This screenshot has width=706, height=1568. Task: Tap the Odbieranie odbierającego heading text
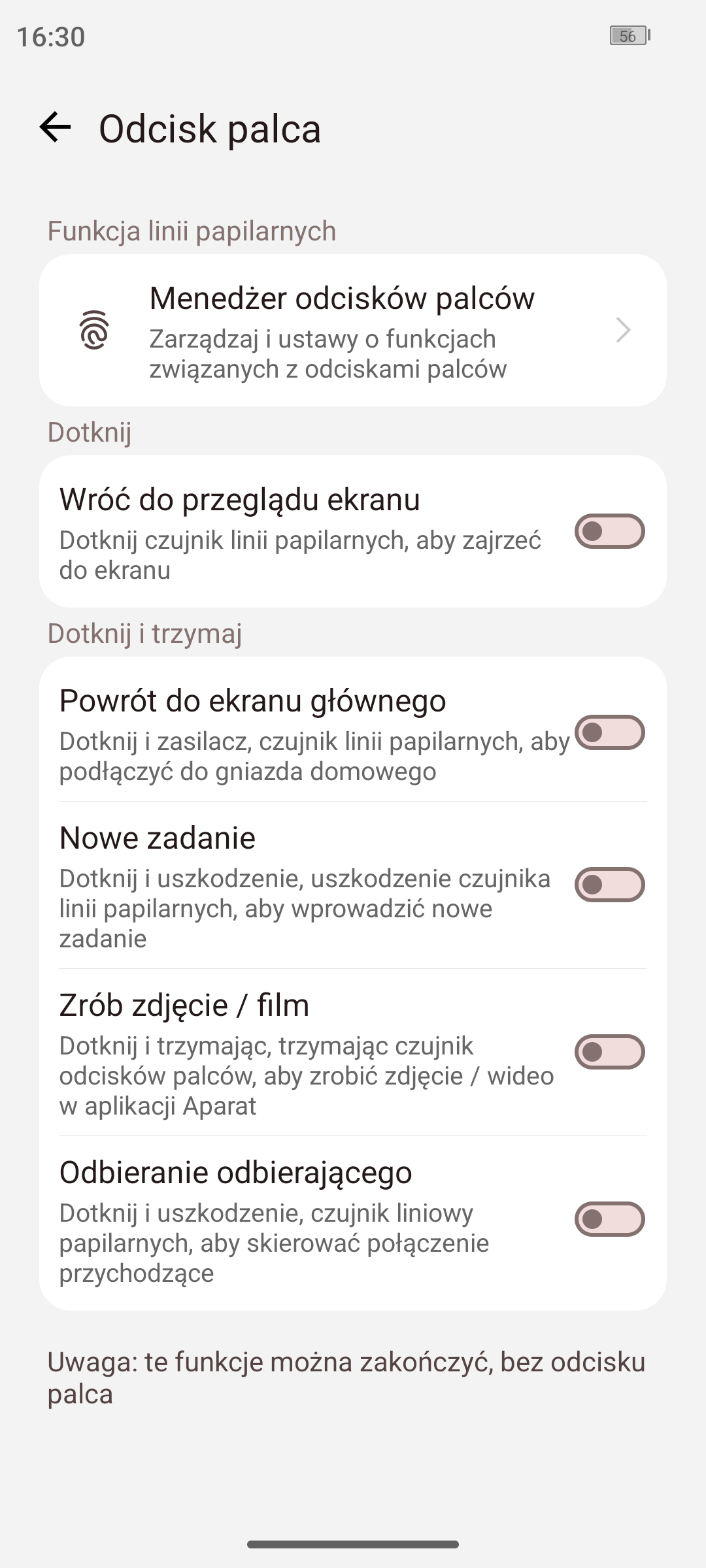tap(235, 1172)
